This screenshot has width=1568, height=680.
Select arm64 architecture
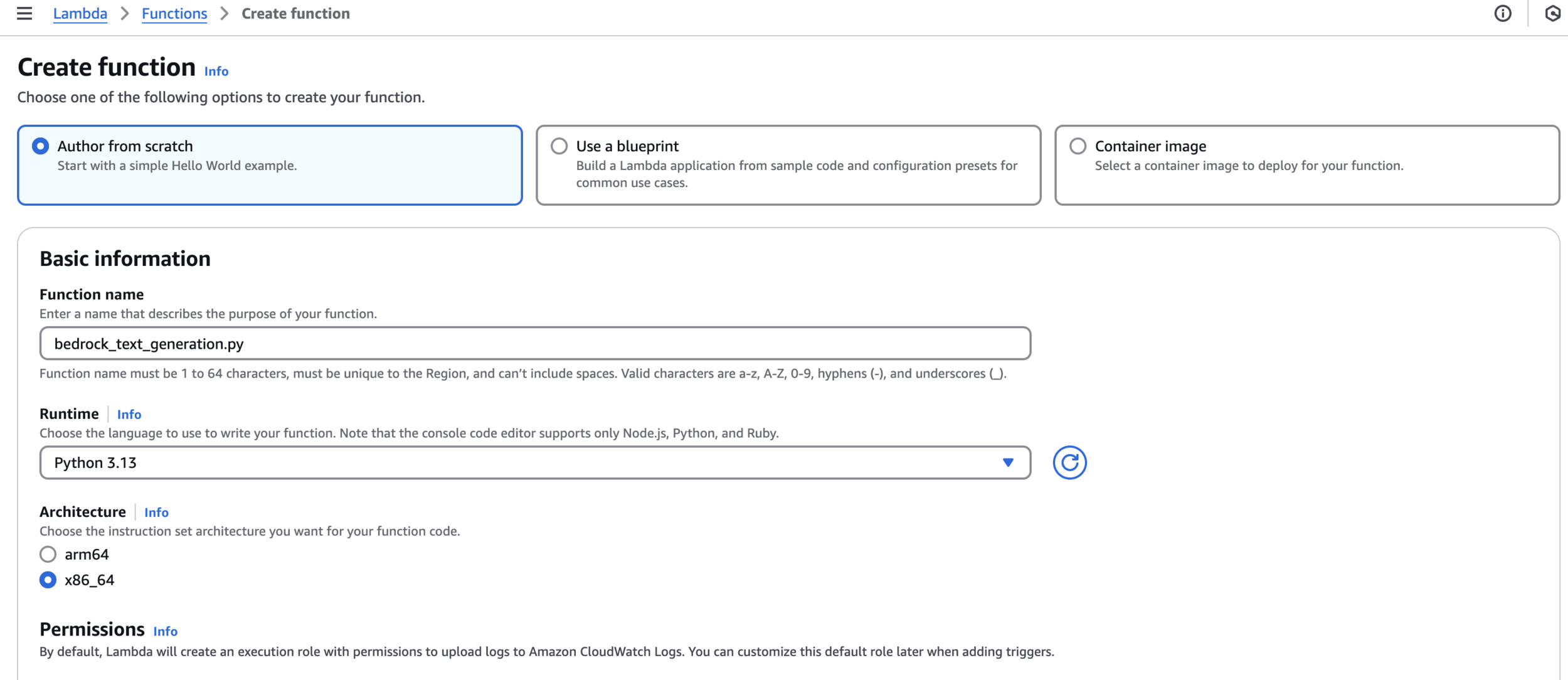coord(48,554)
